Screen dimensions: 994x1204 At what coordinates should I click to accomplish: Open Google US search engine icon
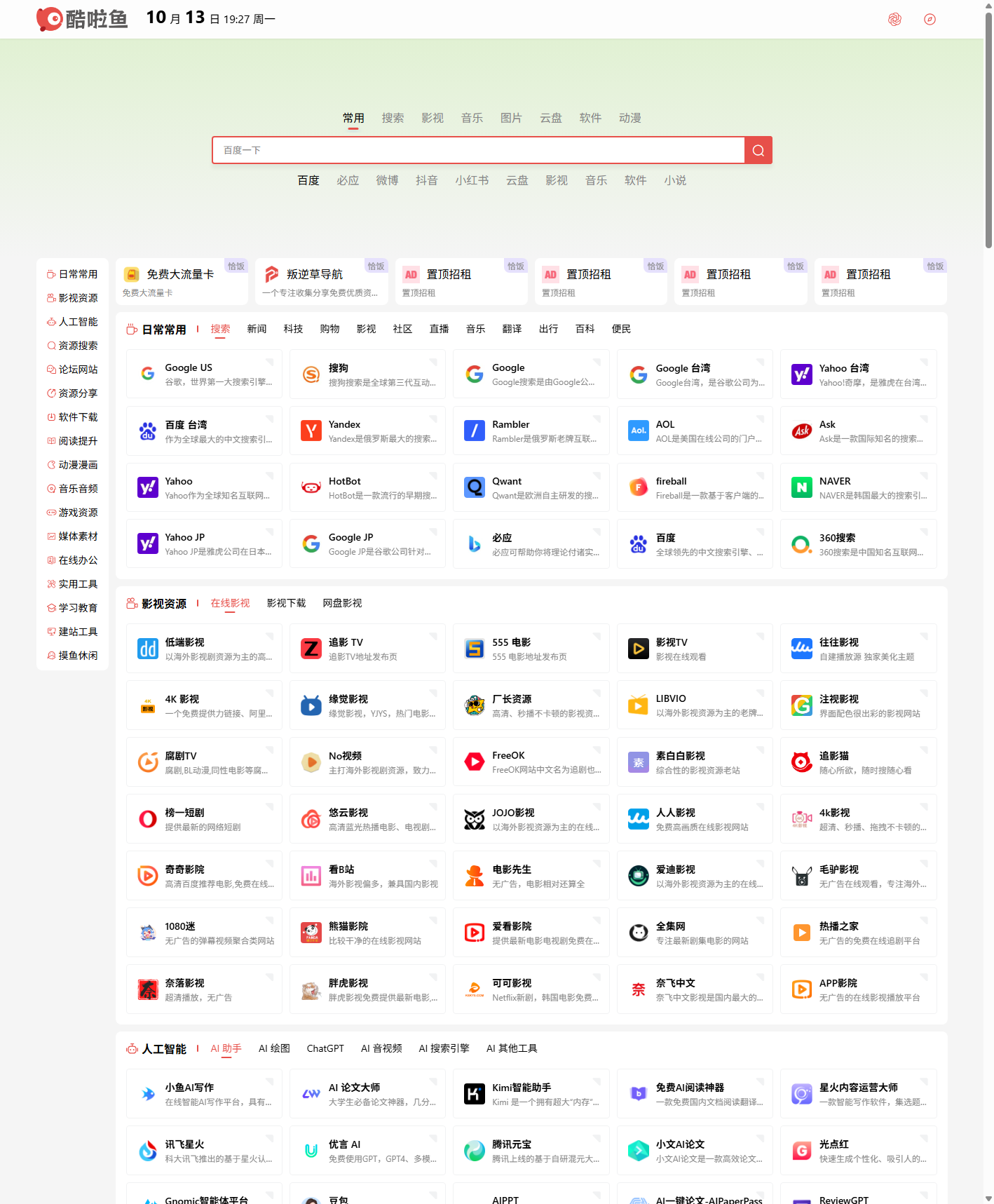[148, 374]
